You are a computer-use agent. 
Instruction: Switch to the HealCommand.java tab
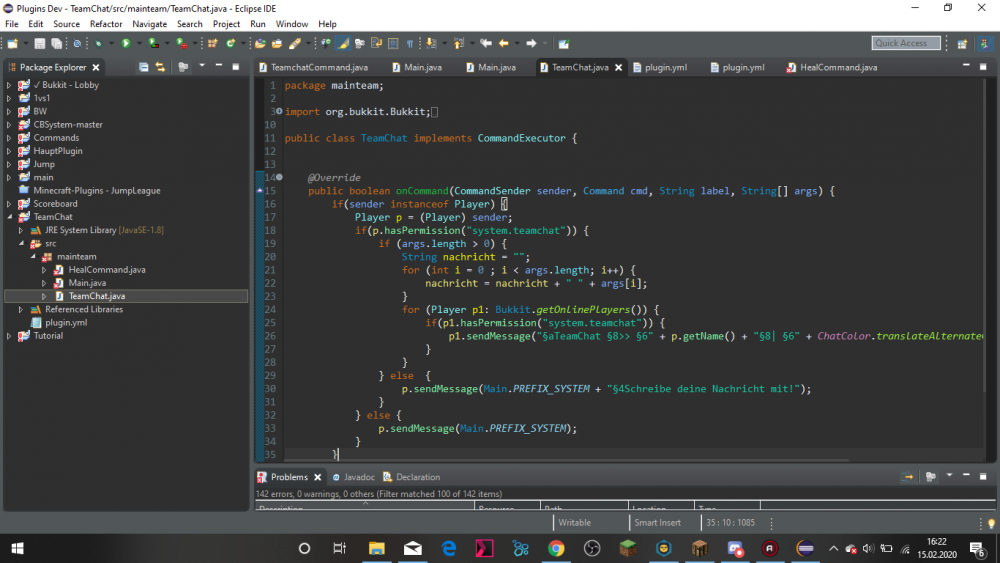click(832, 67)
